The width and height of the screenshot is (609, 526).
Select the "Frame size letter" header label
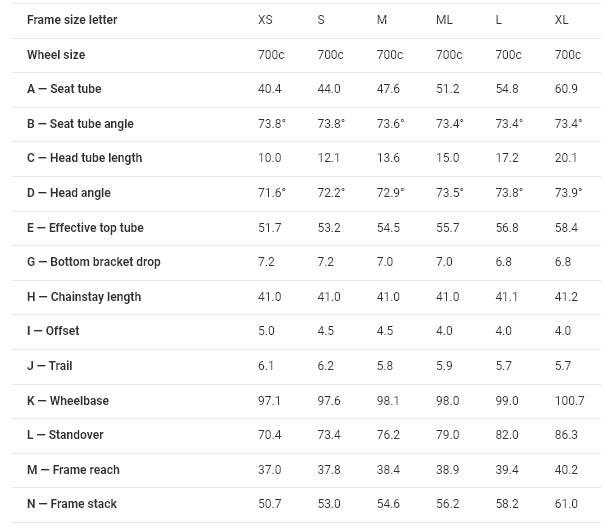(71, 20)
